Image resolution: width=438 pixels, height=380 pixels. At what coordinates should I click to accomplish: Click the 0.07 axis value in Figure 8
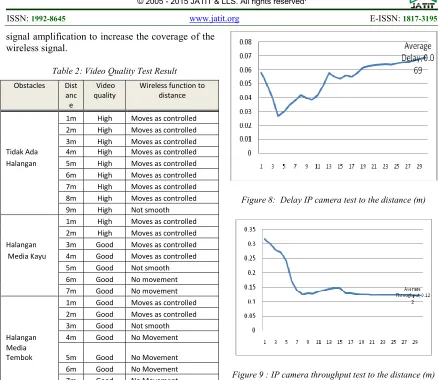tap(246, 56)
